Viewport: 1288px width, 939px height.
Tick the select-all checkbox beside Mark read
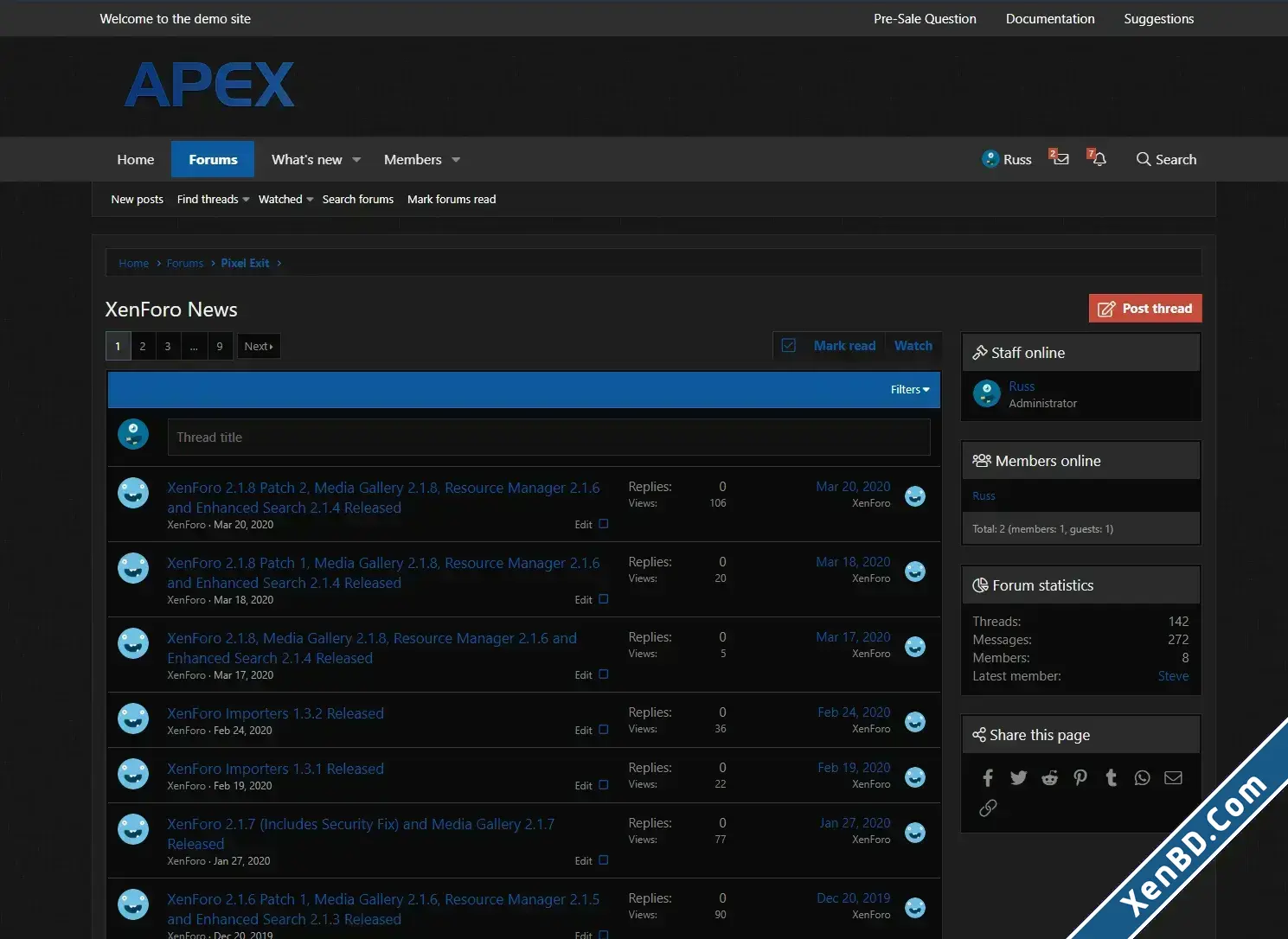(x=789, y=346)
